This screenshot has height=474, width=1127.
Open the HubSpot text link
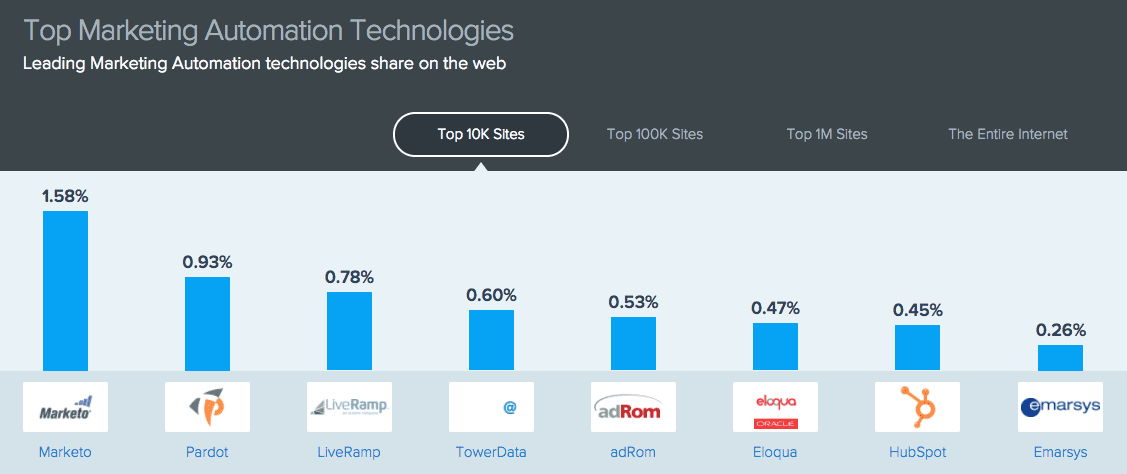click(917, 452)
